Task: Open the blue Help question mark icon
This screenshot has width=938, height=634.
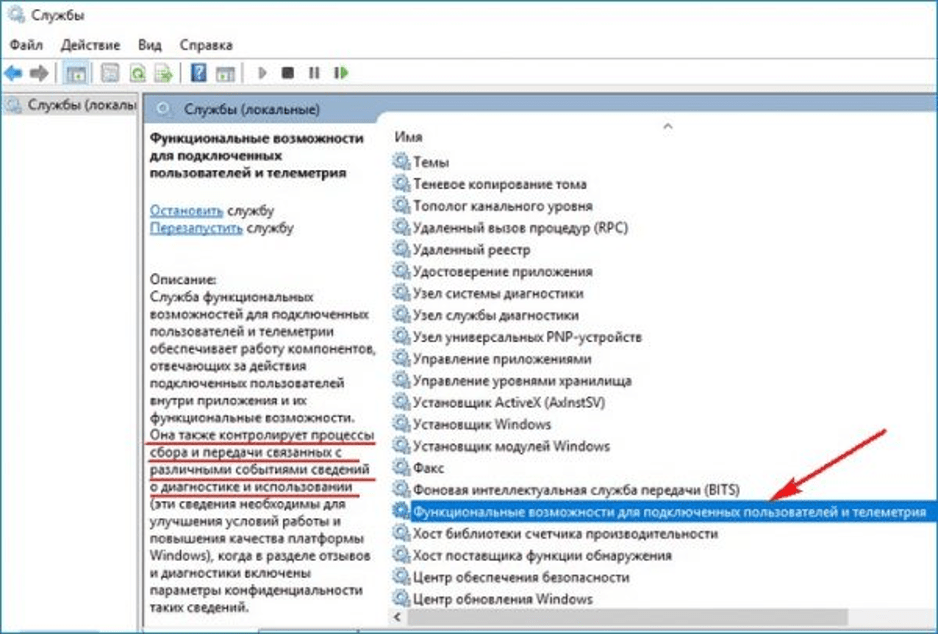Action: [199, 73]
